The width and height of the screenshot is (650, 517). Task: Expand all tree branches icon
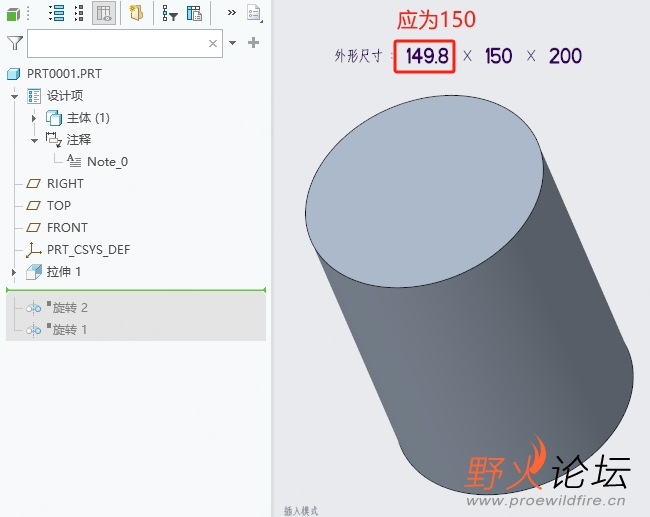tap(56, 13)
